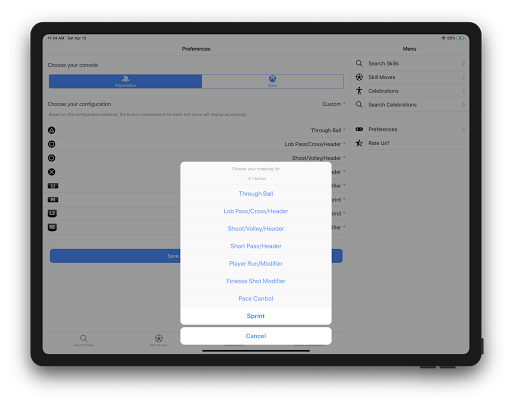Expand Search Skills chevron in menu
This screenshot has width=512, height=406.
[463, 63]
